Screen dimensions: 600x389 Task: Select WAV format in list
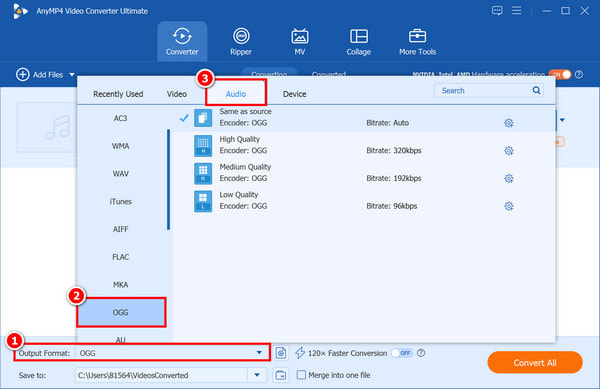coord(120,174)
